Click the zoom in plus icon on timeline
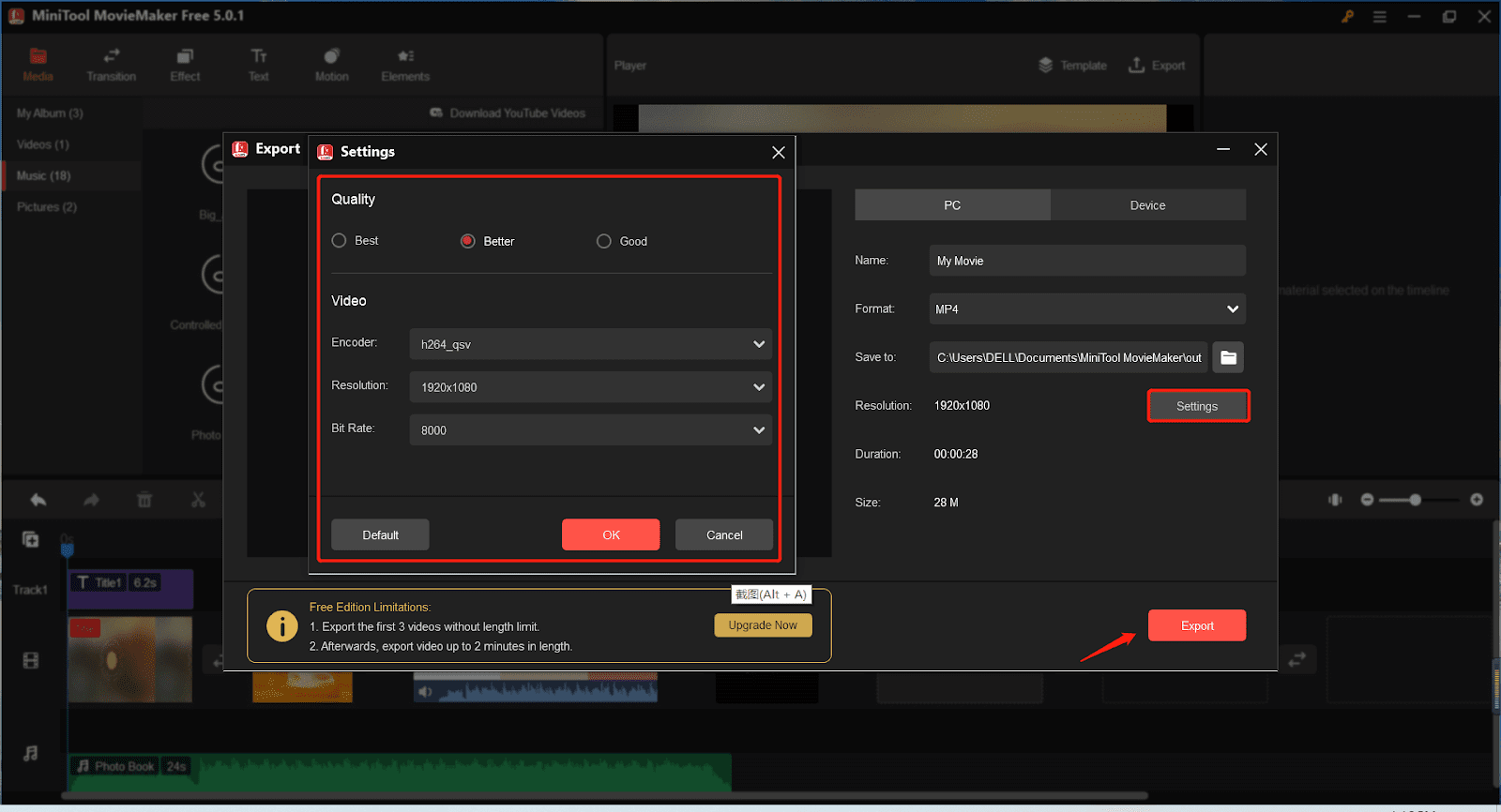This screenshot has height=812, width=1501. click(x=1477, y=500)
